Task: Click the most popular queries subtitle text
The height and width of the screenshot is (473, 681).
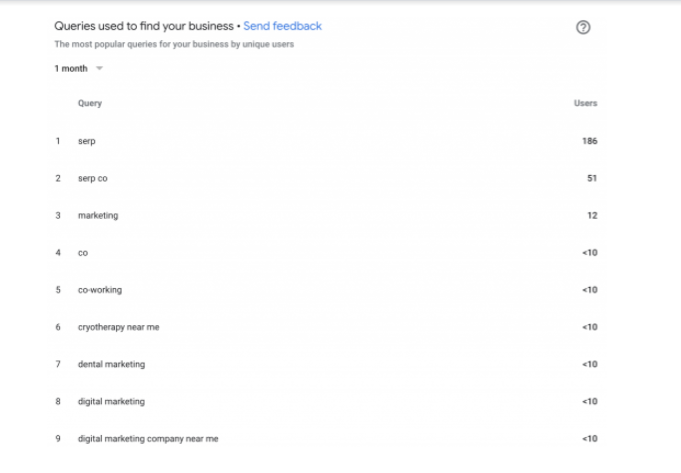Action: pyautogui.click(x=174, y=44)
